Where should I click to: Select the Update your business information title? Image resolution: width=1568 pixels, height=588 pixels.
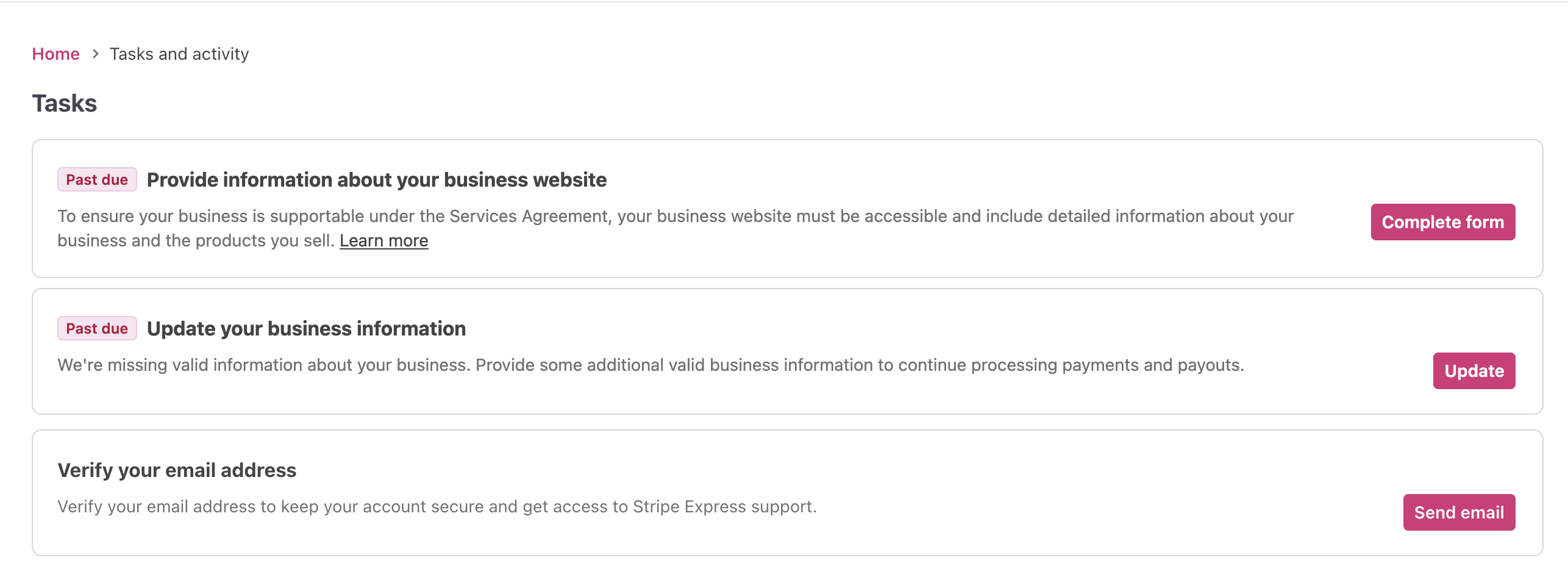306,329
